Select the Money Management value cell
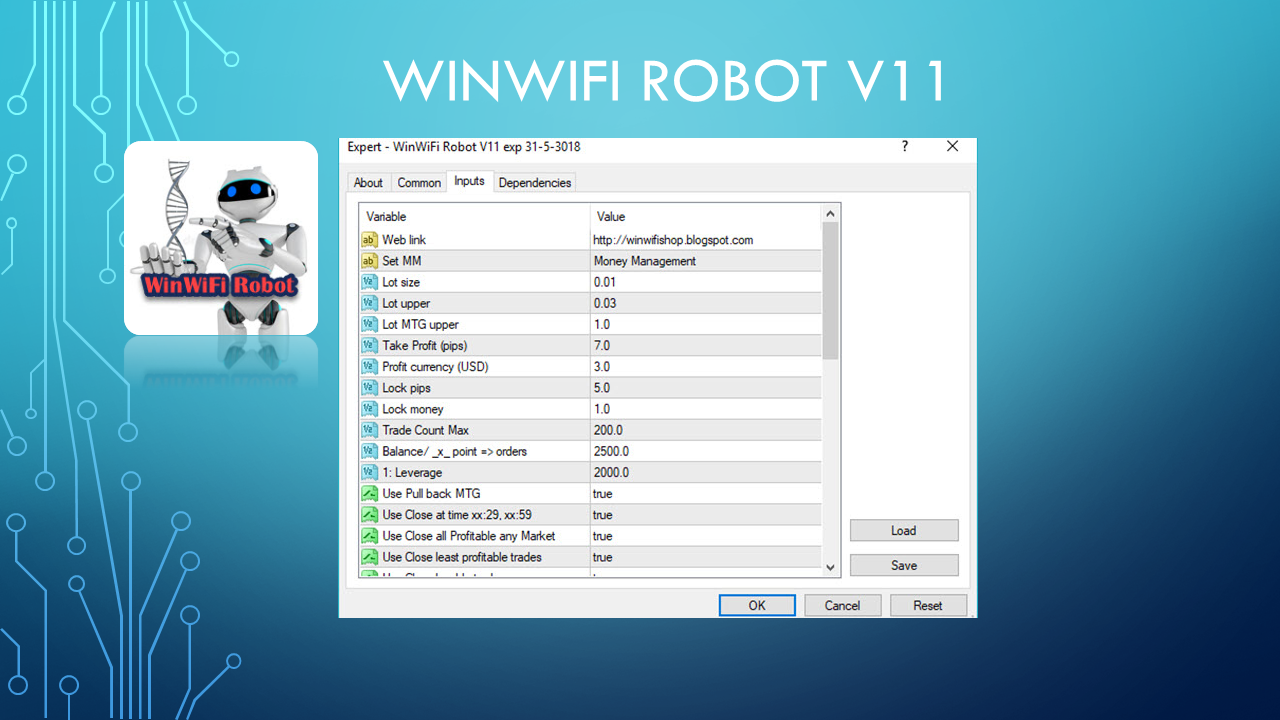Viewport: 1280px width, 720px height. tap(705, 261)
